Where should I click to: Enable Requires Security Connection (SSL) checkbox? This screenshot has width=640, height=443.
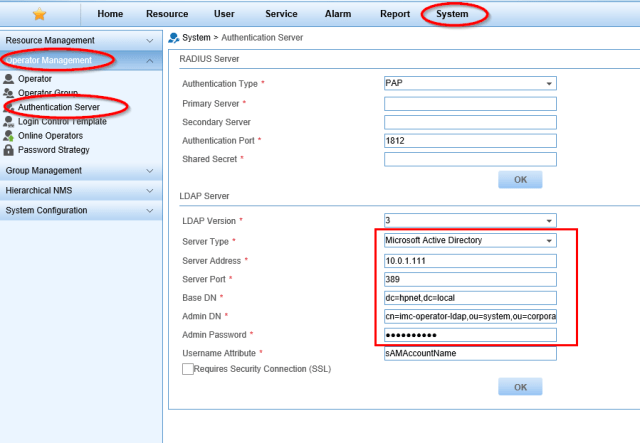[x=188, y=369]
